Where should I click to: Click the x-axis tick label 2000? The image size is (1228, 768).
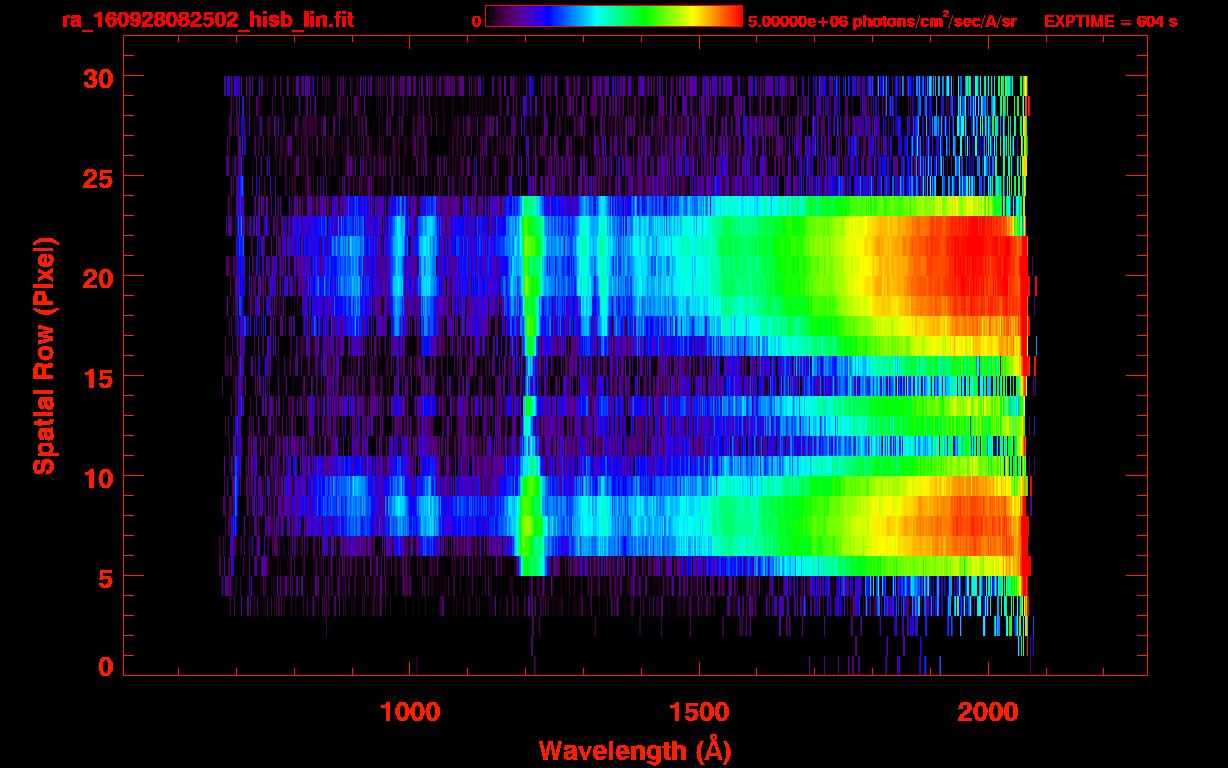986,712
